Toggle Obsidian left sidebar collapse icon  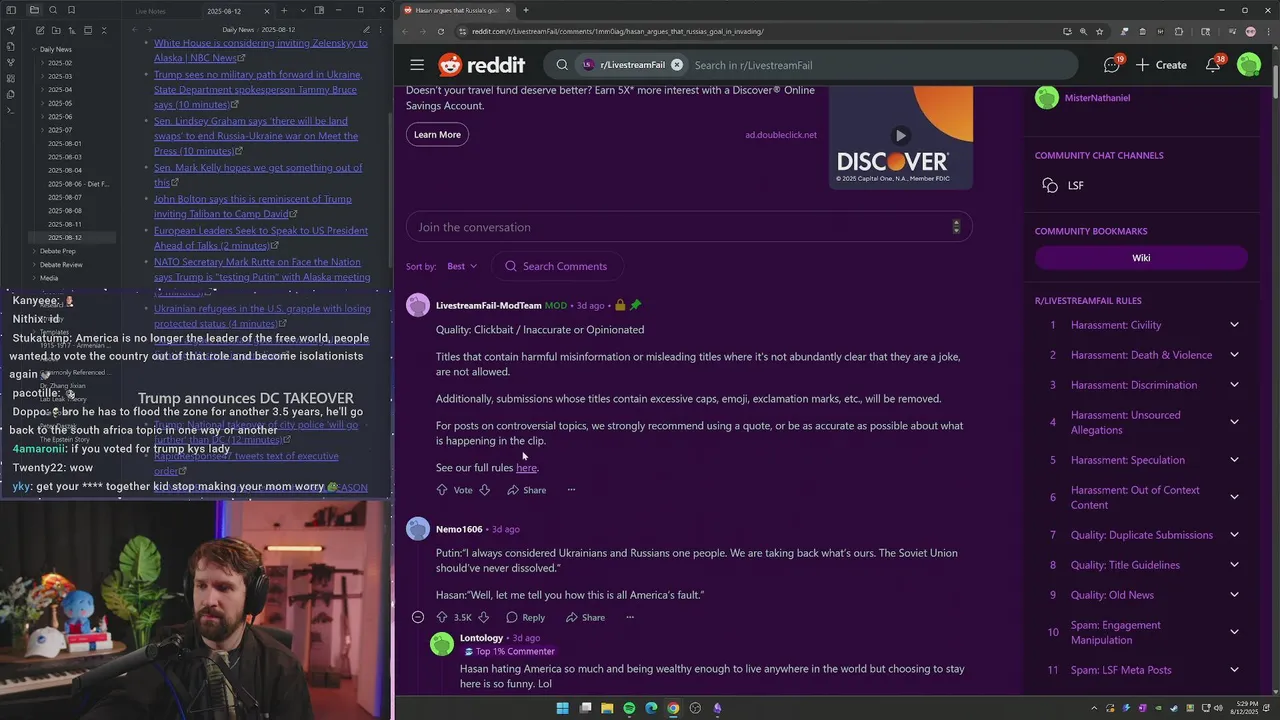pos(11,10)
